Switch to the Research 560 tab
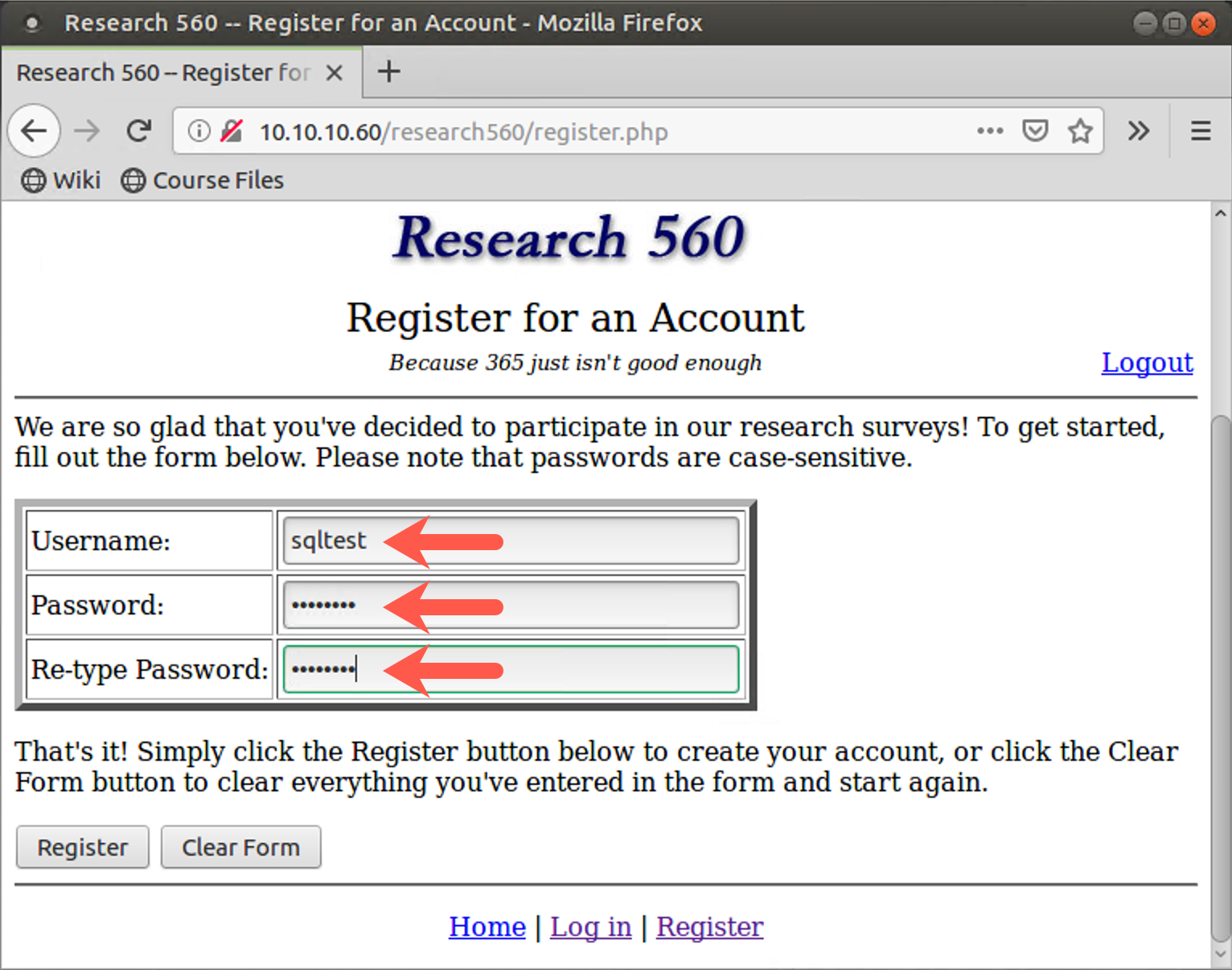The image size is (1232, 970). (x=161, y=72)
